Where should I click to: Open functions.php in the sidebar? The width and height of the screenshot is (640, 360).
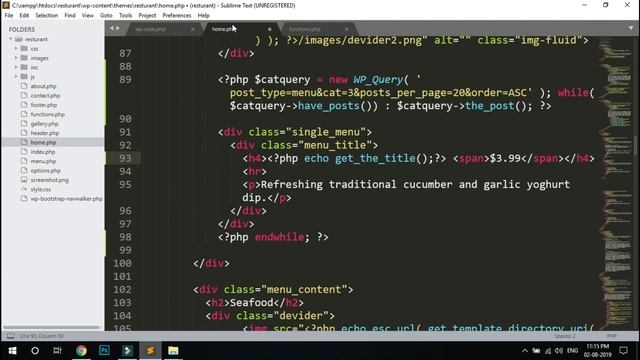(47, 114)
